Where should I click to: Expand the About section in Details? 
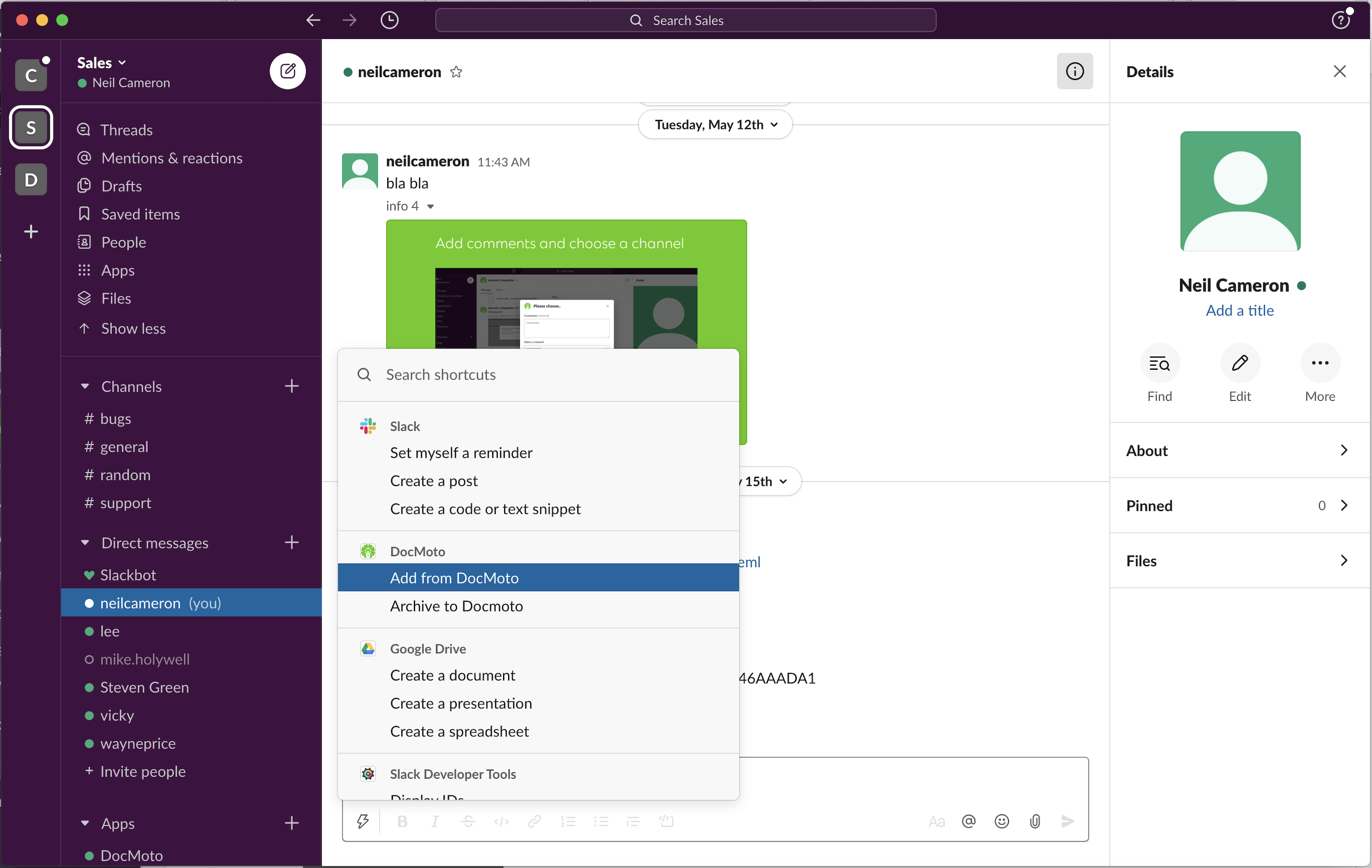coord(1239,450)
